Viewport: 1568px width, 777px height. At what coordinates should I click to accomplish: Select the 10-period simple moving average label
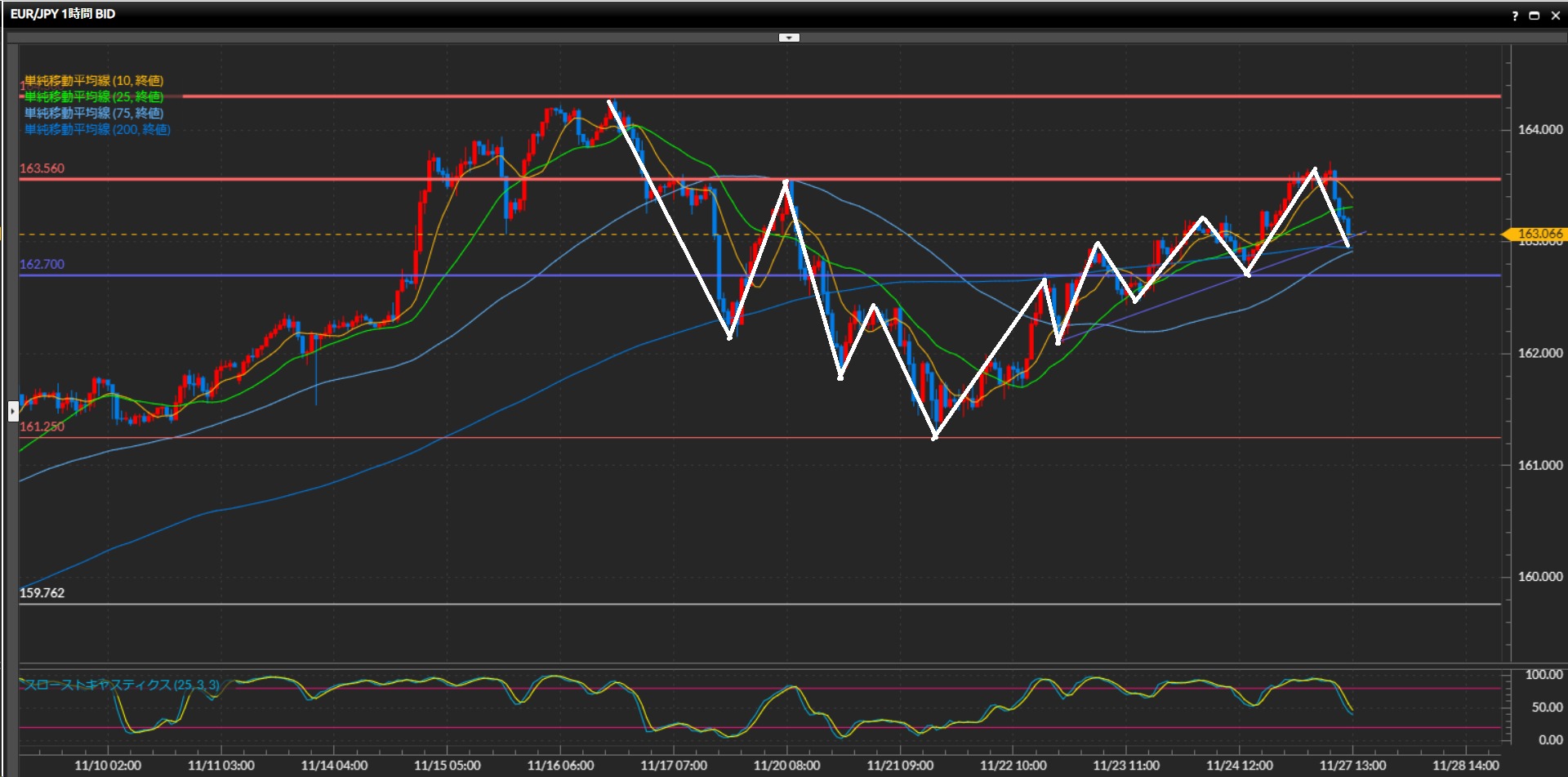(x=93, y=81)
